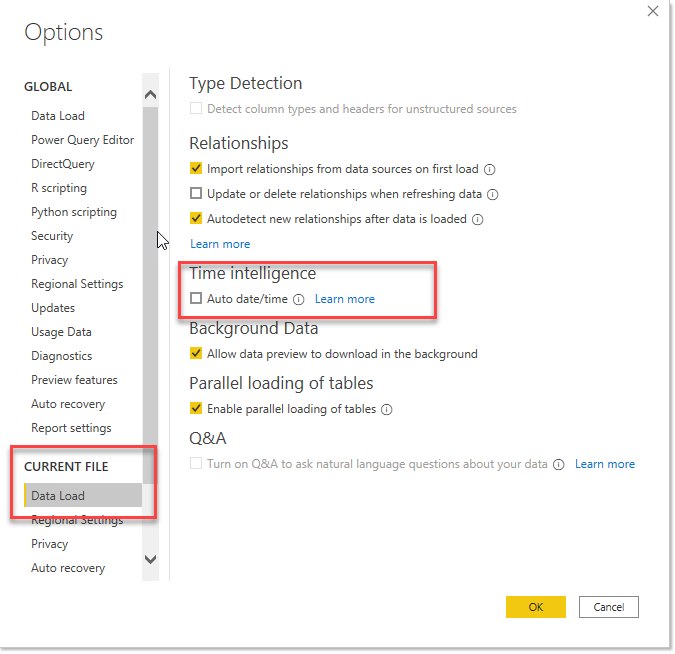Viewport: 675px width, 654px height.
Task: Click info icon beside Q&A natural language option
Action: [558, 465]
